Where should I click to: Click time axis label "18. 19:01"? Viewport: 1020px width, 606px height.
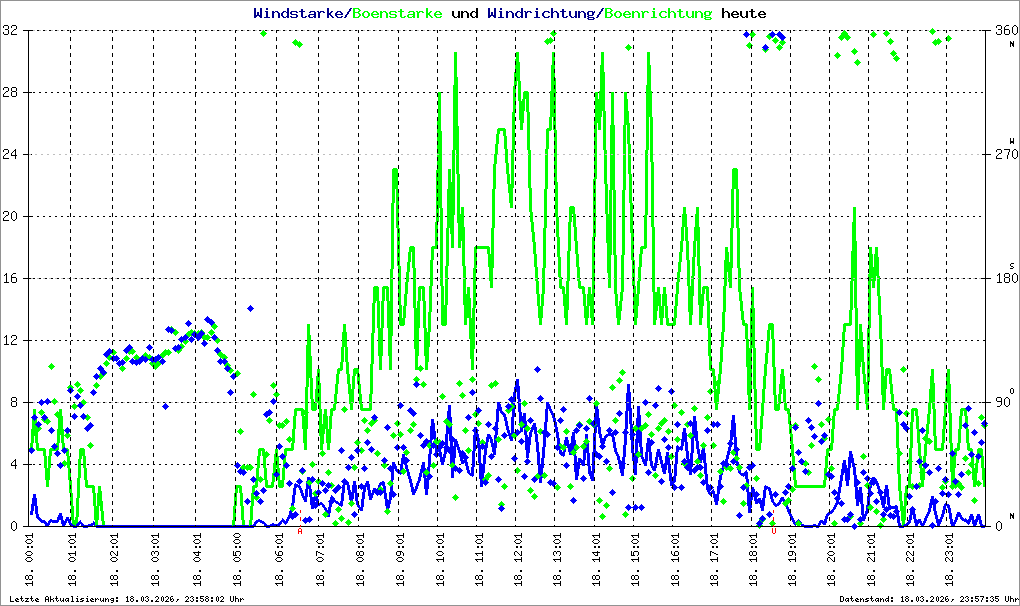(x=792, y=559)
